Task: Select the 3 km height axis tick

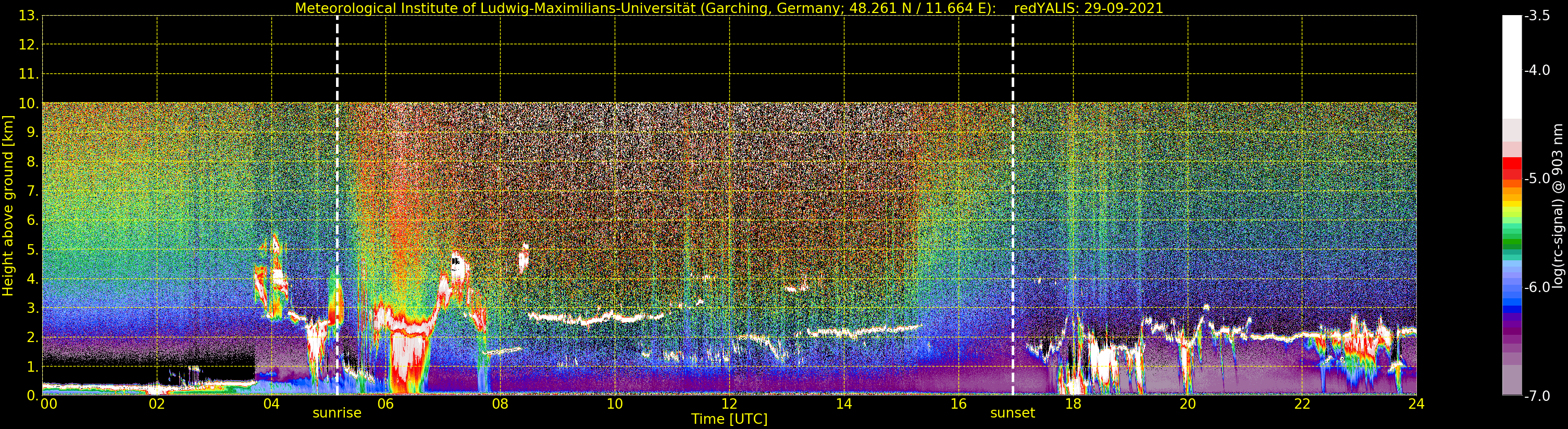Action: (x=32, y=308)
